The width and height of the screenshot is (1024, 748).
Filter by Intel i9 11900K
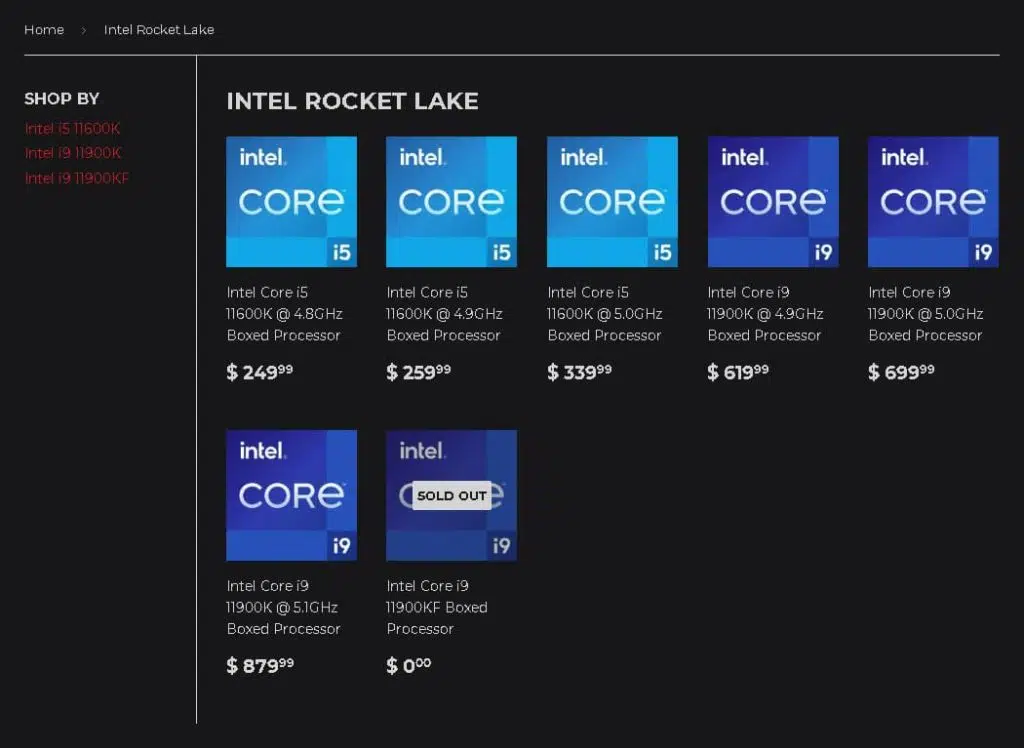click(x=72, y=153)
